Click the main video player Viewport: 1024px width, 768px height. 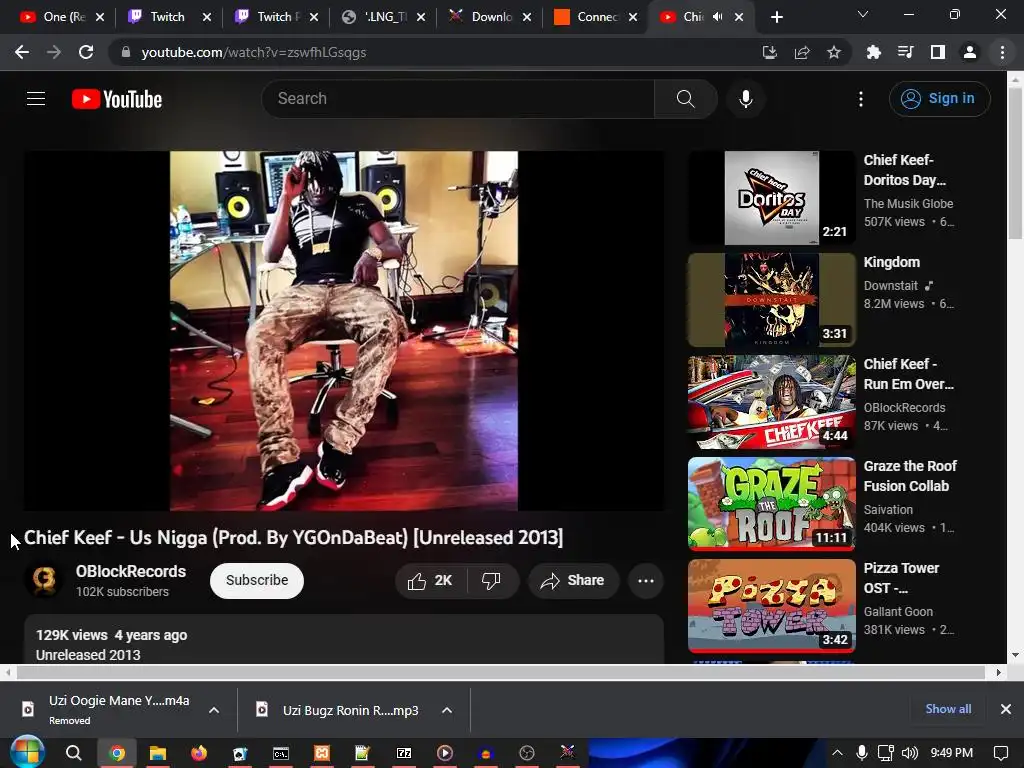tap(344, 330)
